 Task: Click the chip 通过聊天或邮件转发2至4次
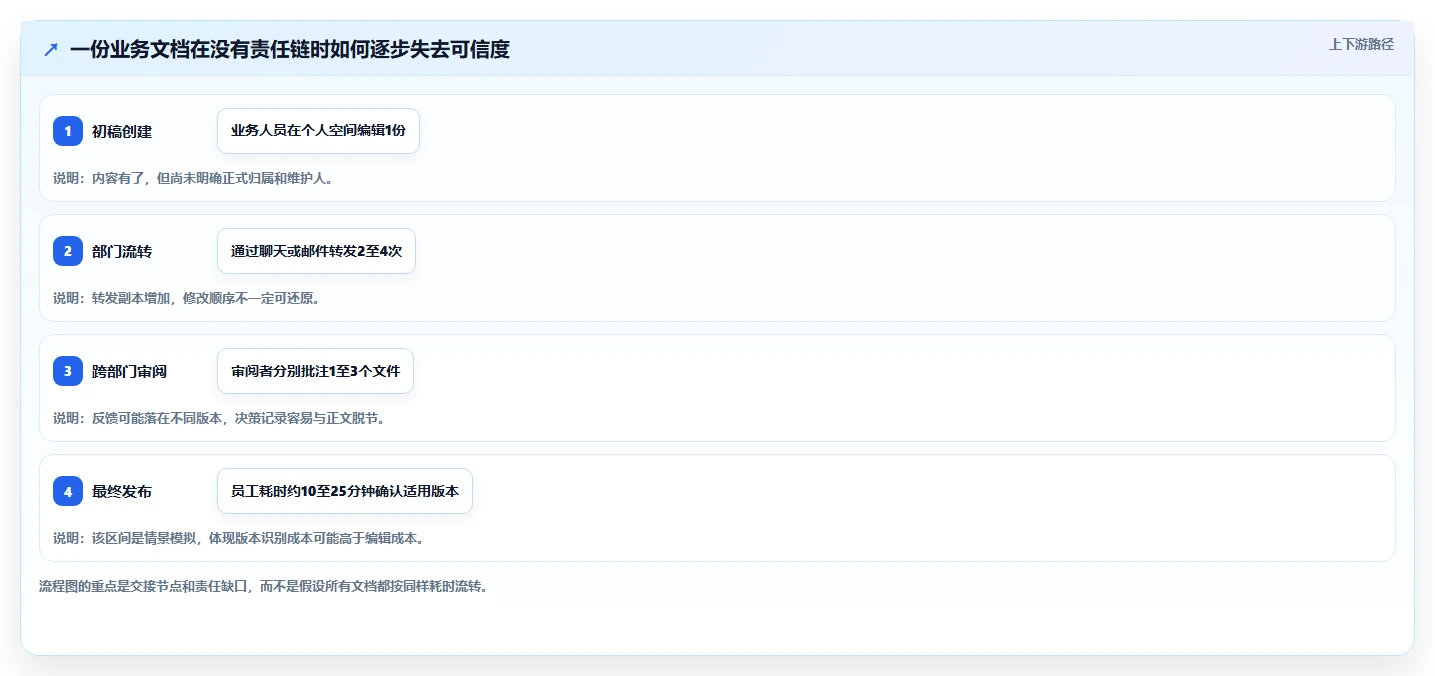[x=316, y=251]
